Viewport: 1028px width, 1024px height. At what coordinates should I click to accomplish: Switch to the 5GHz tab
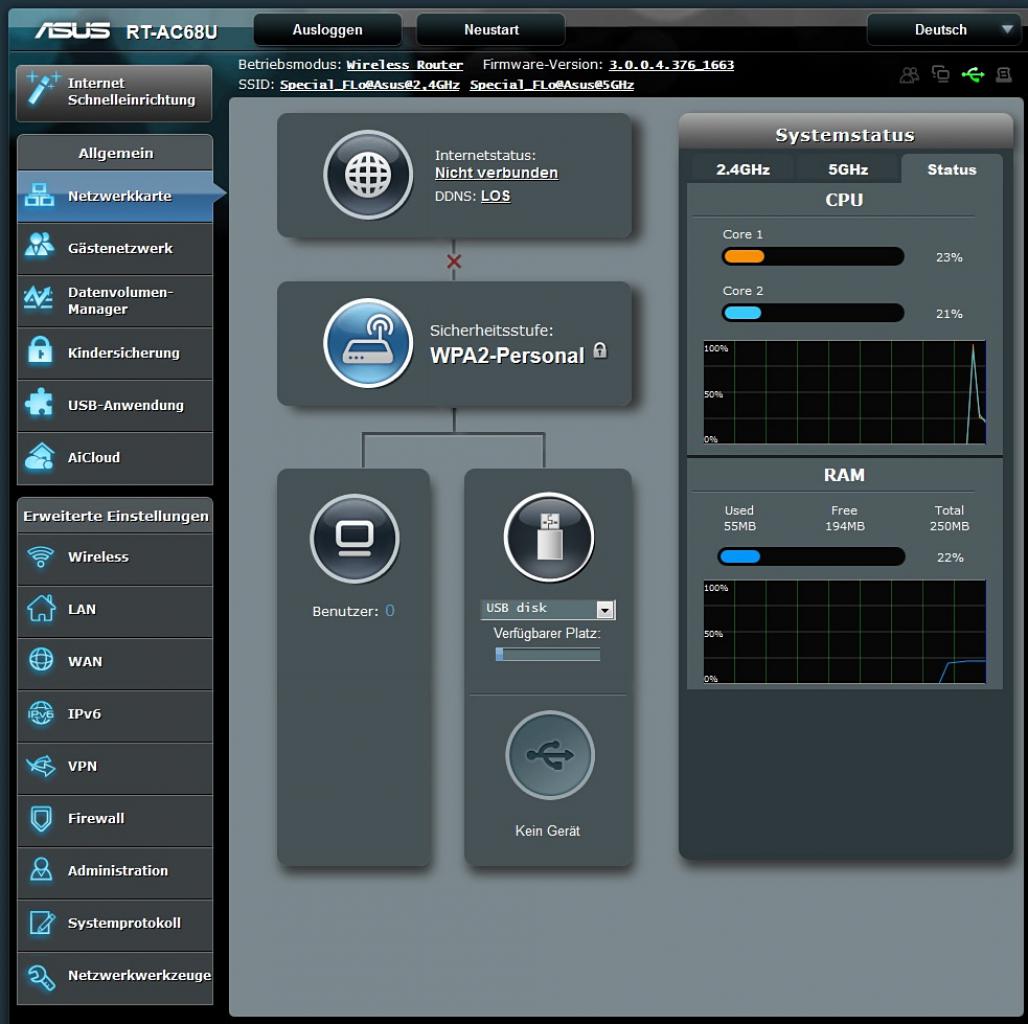pyautogui.click(x=848, y=169)
